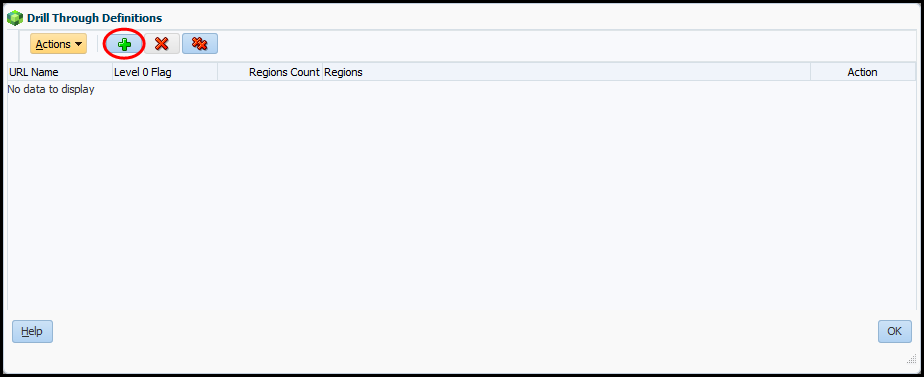This screenshot has height=377, width=924.
Task: Confirm with the OK button
Action: (895, 332)
